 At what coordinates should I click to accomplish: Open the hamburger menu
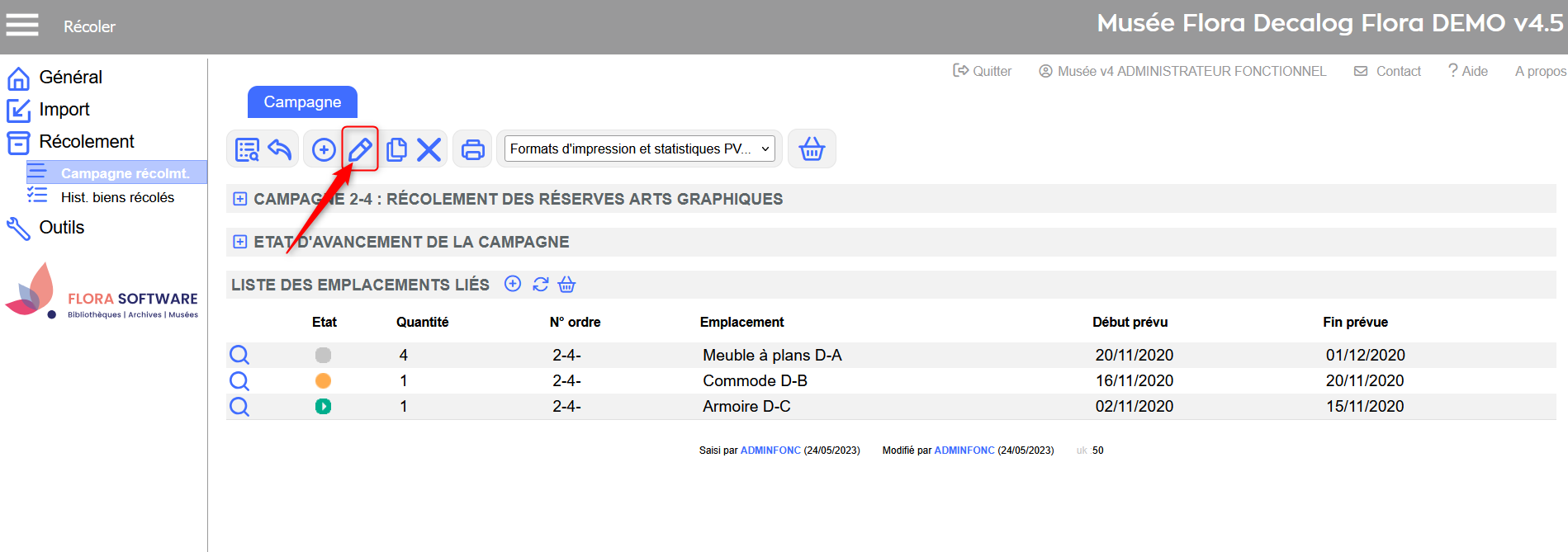coord(22,26)
